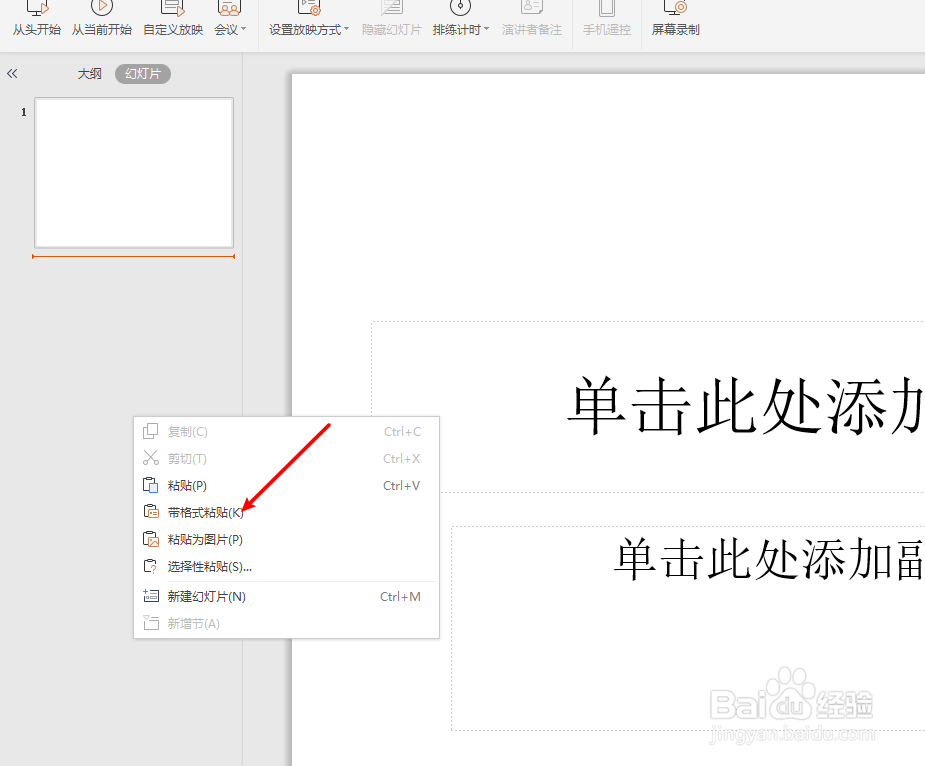The height and width of the screenshot is (766, 925).
Task: Click the 屏幕录制 screen recording button
Action: coord(675,19)
